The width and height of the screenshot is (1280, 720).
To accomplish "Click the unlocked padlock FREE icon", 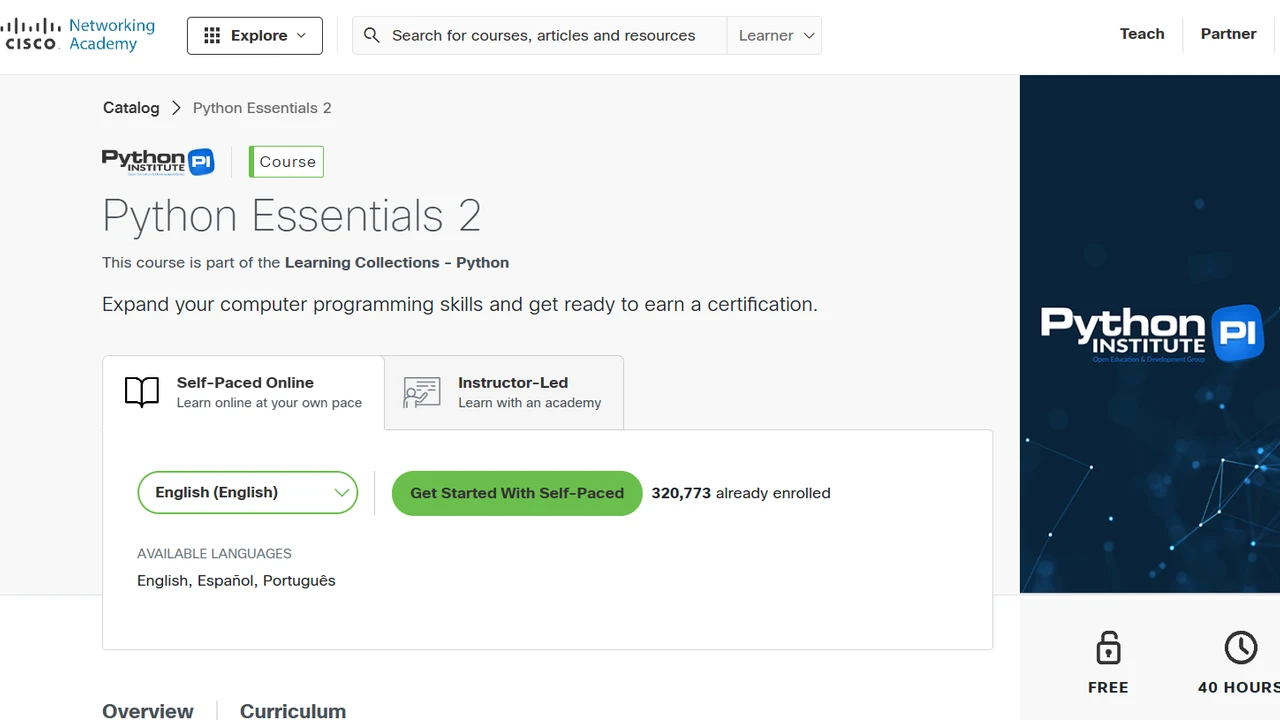I will (x=1108, y=648).
